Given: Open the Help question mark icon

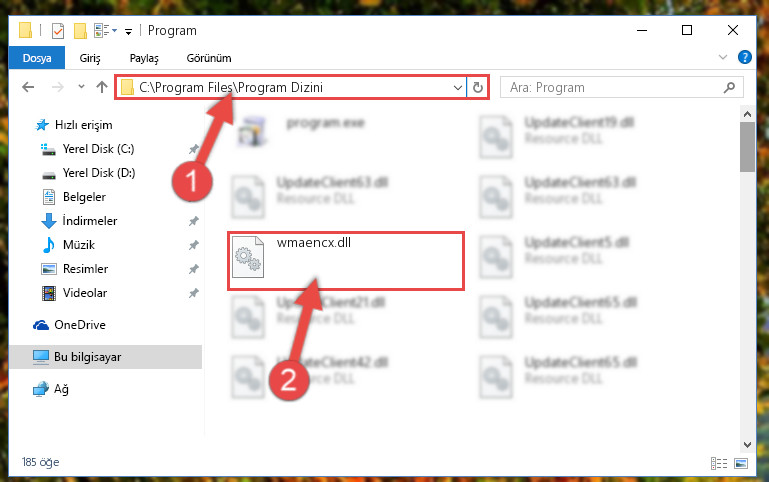Looking at the screenshot, I should tap(744, 57).
